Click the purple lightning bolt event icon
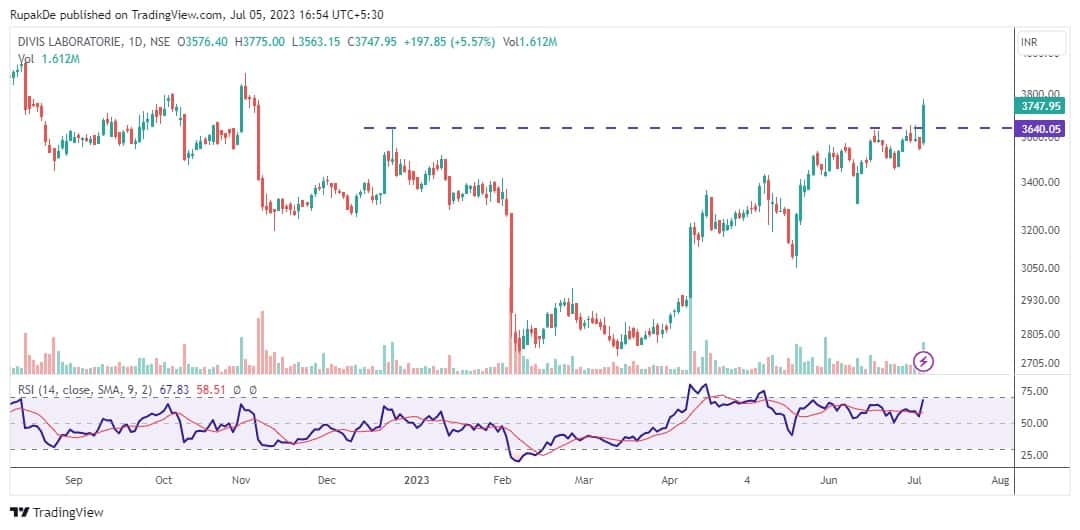Viewport: 1080px width, 530px height. pyautogui.click(x=925, y=360)
